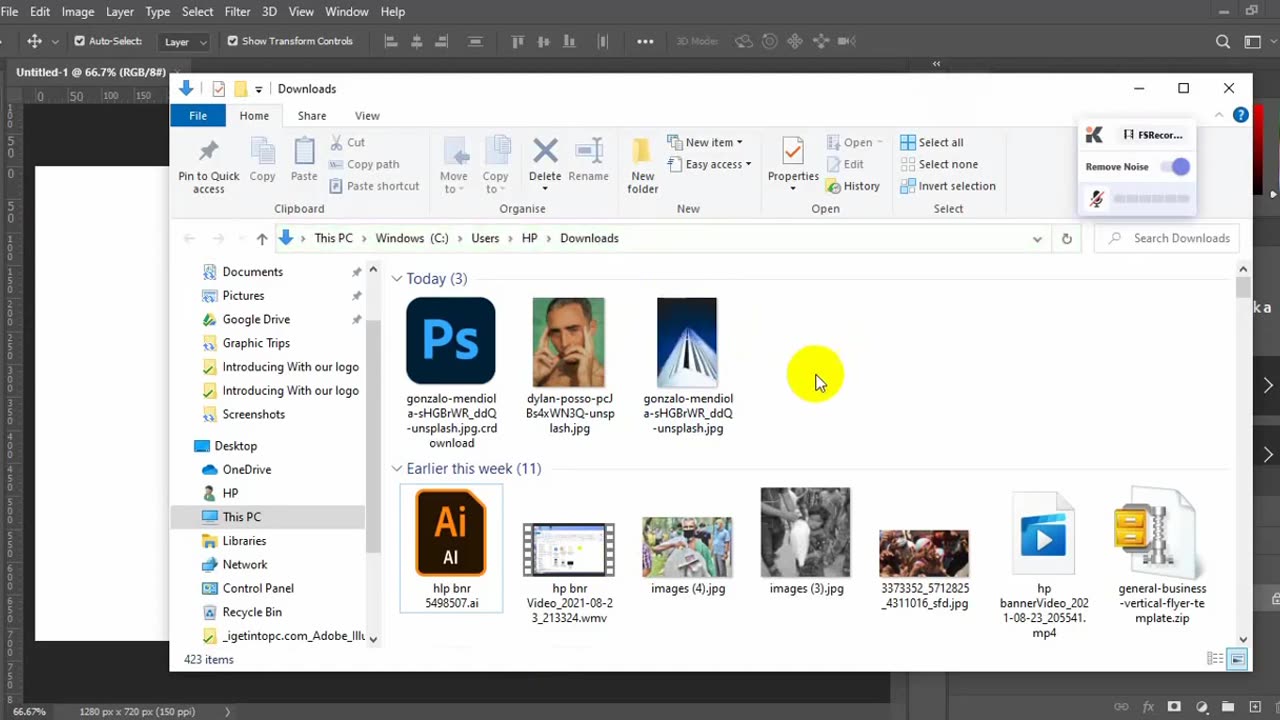Click Copy path in the ribbon
Screen dimensions: 1280x720
pos(364,164)
